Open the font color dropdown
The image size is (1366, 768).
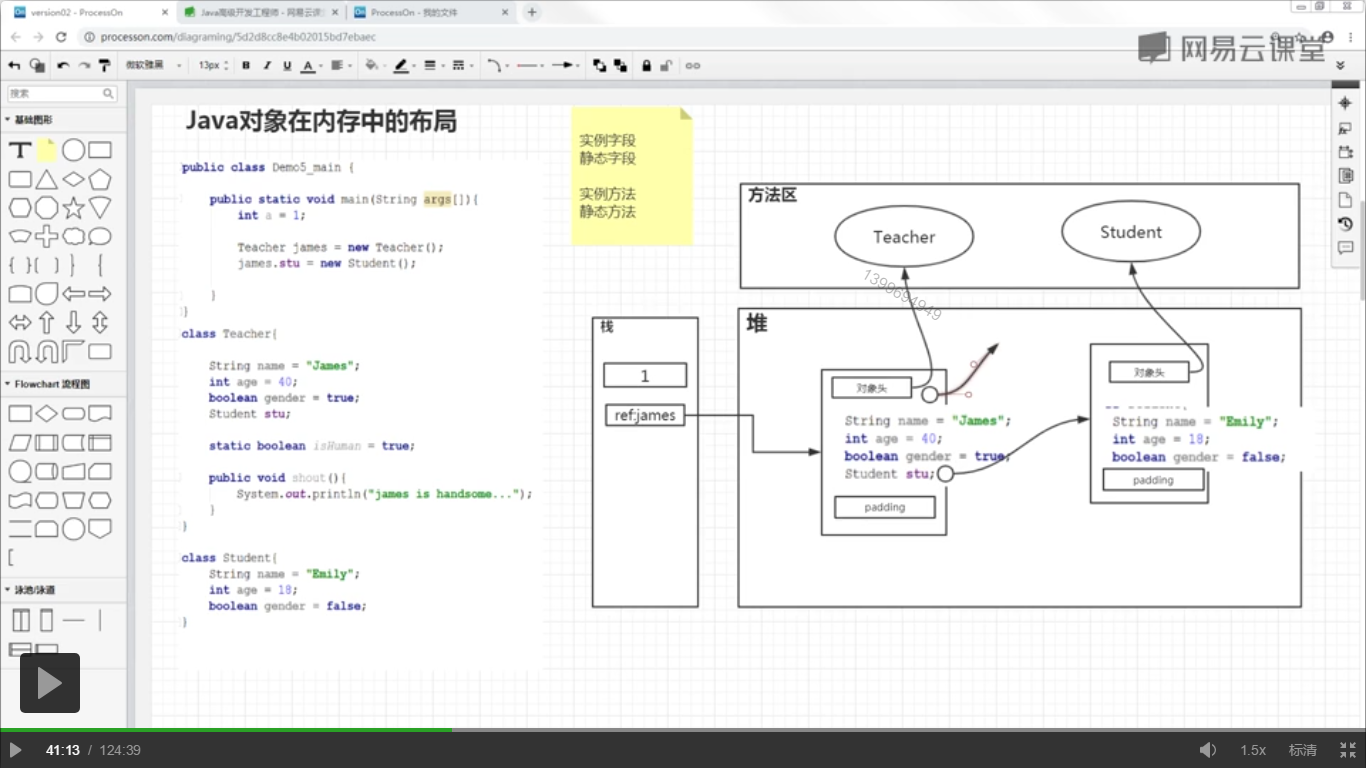pyautogui.click(x=311, y=65)
